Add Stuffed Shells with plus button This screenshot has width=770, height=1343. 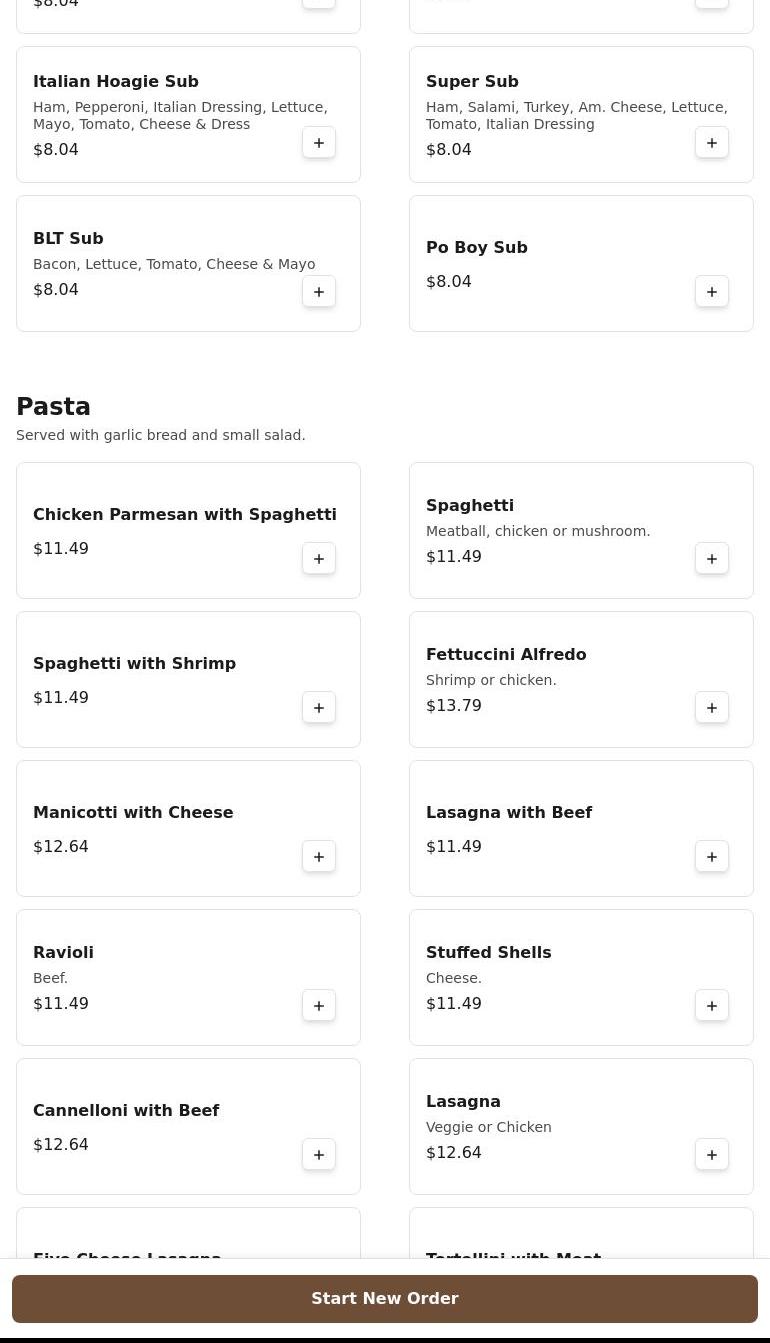point(712,1006)
